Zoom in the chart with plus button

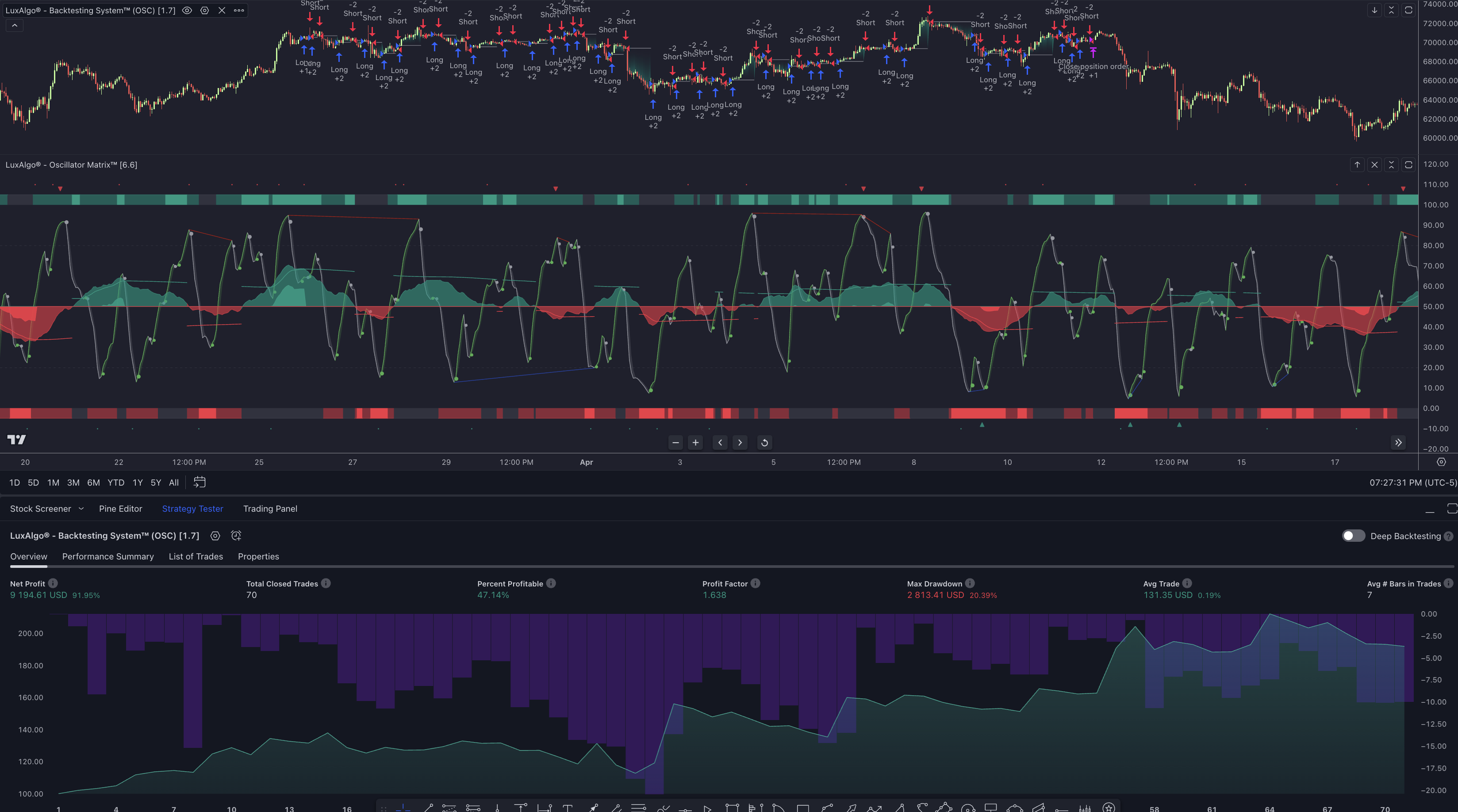[696, 443]
